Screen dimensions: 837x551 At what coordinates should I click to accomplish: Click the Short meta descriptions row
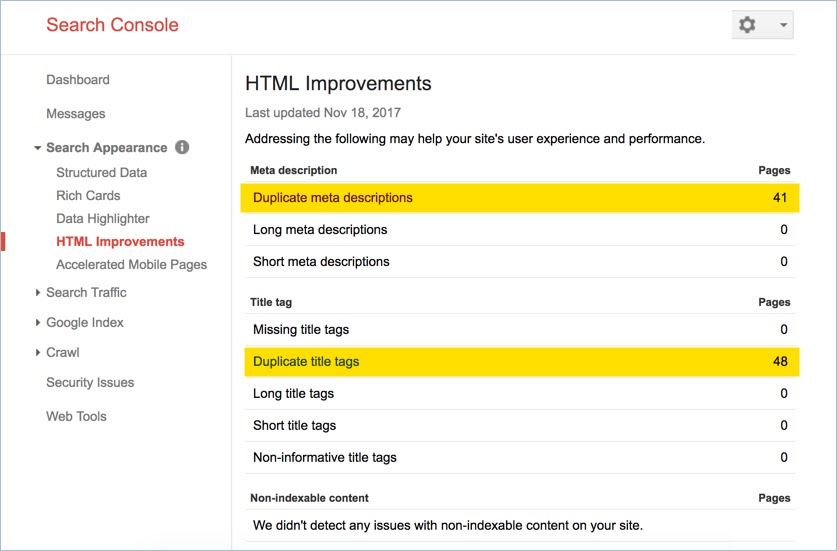coord(520,262)
